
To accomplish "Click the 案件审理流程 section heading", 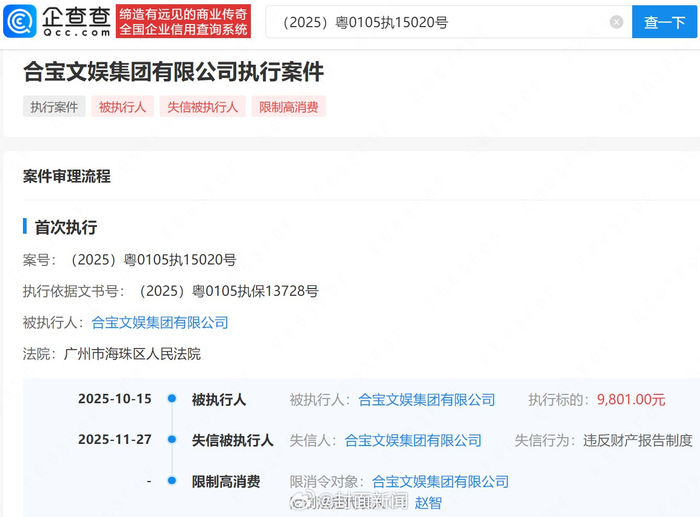I will point(67,176).
